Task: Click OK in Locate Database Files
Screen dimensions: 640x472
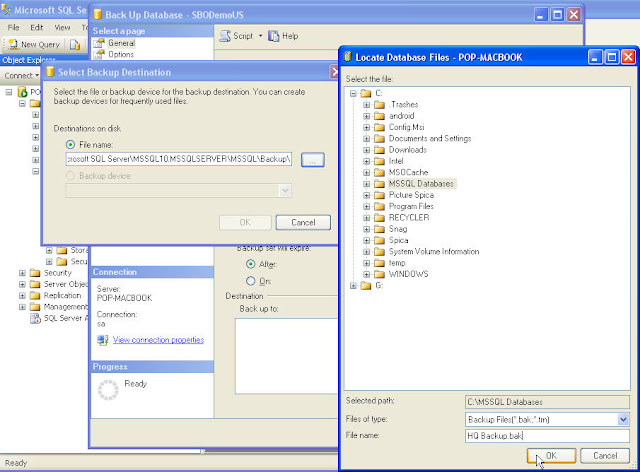Action: (551, 456)
